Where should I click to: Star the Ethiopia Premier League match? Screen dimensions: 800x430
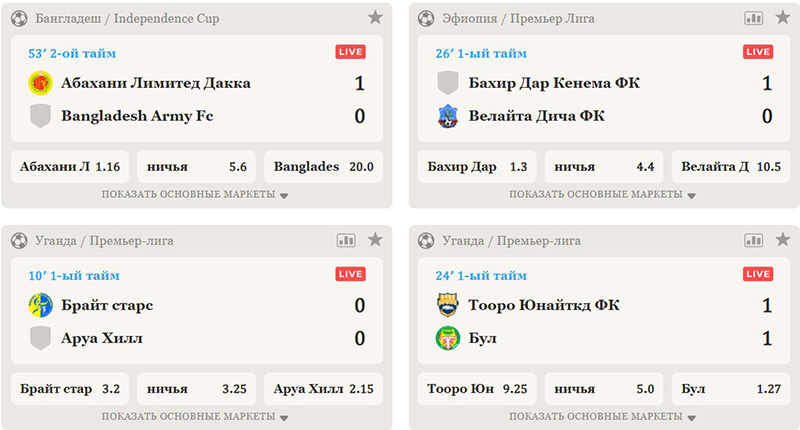782,18
